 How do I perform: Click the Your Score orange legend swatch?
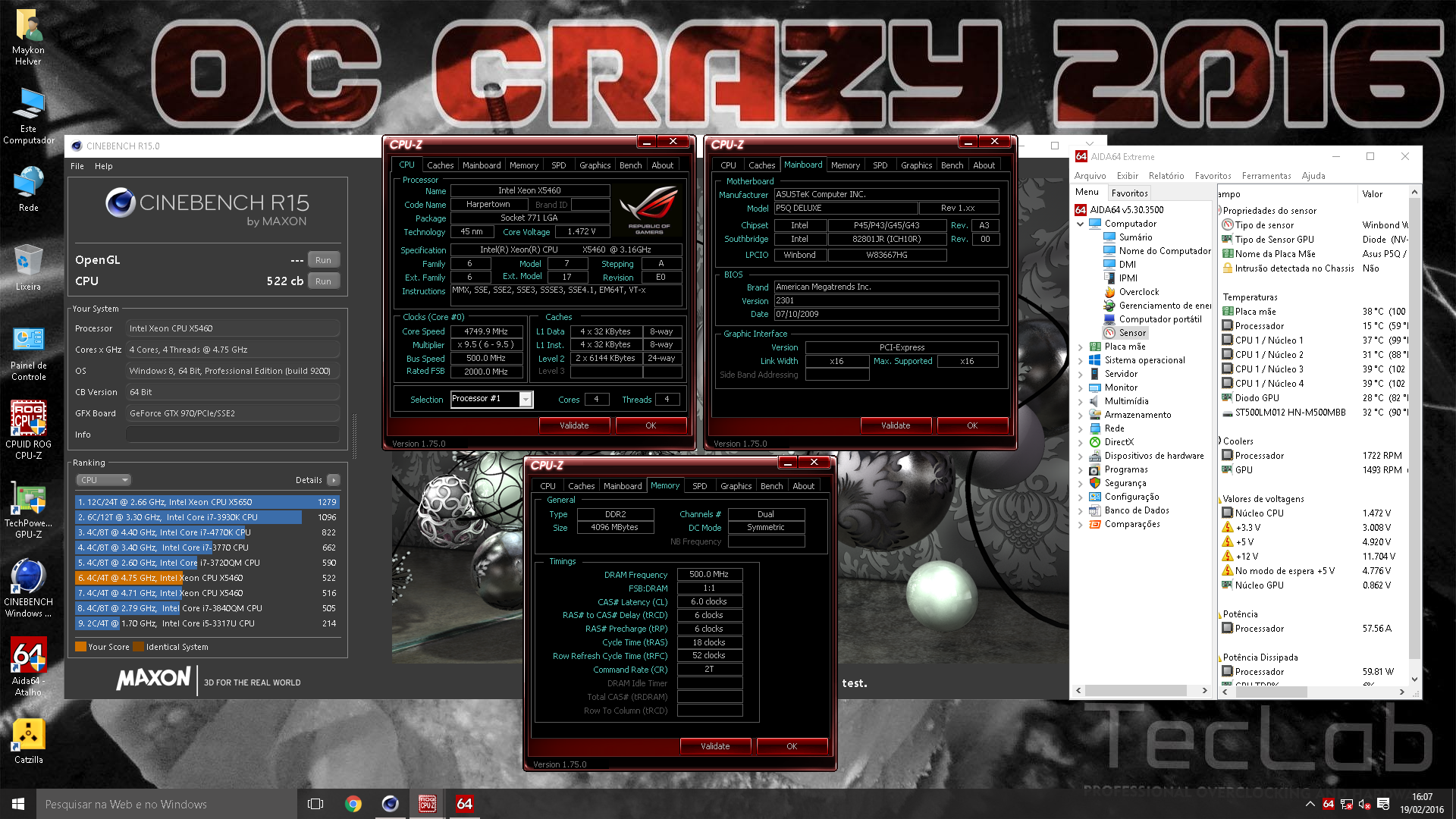80,647
